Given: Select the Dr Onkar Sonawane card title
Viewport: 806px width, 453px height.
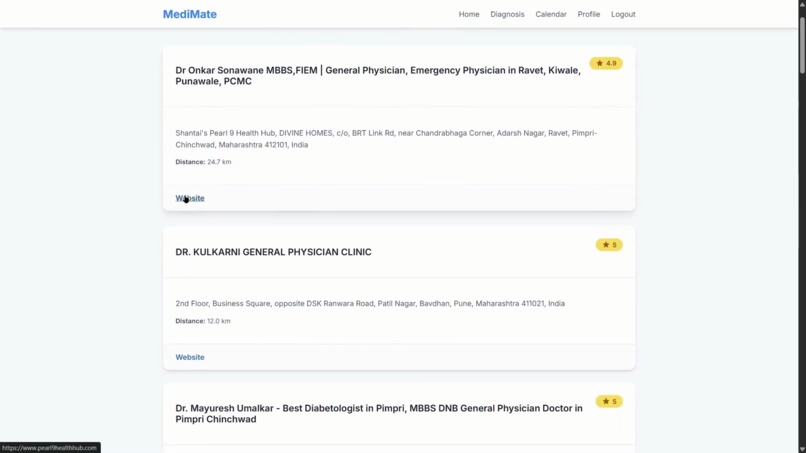Looking at the screenshot, I should [x=378, y=76].
